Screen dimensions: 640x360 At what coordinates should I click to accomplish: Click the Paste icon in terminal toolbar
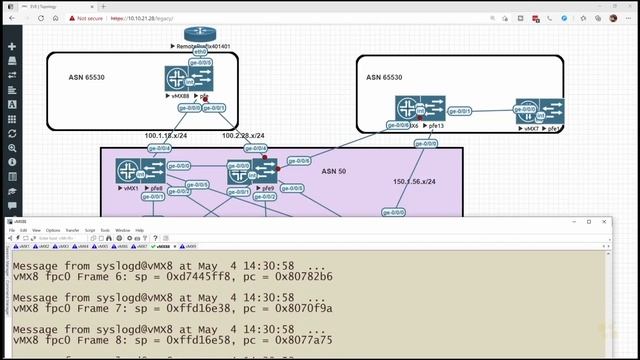point(101,238)
